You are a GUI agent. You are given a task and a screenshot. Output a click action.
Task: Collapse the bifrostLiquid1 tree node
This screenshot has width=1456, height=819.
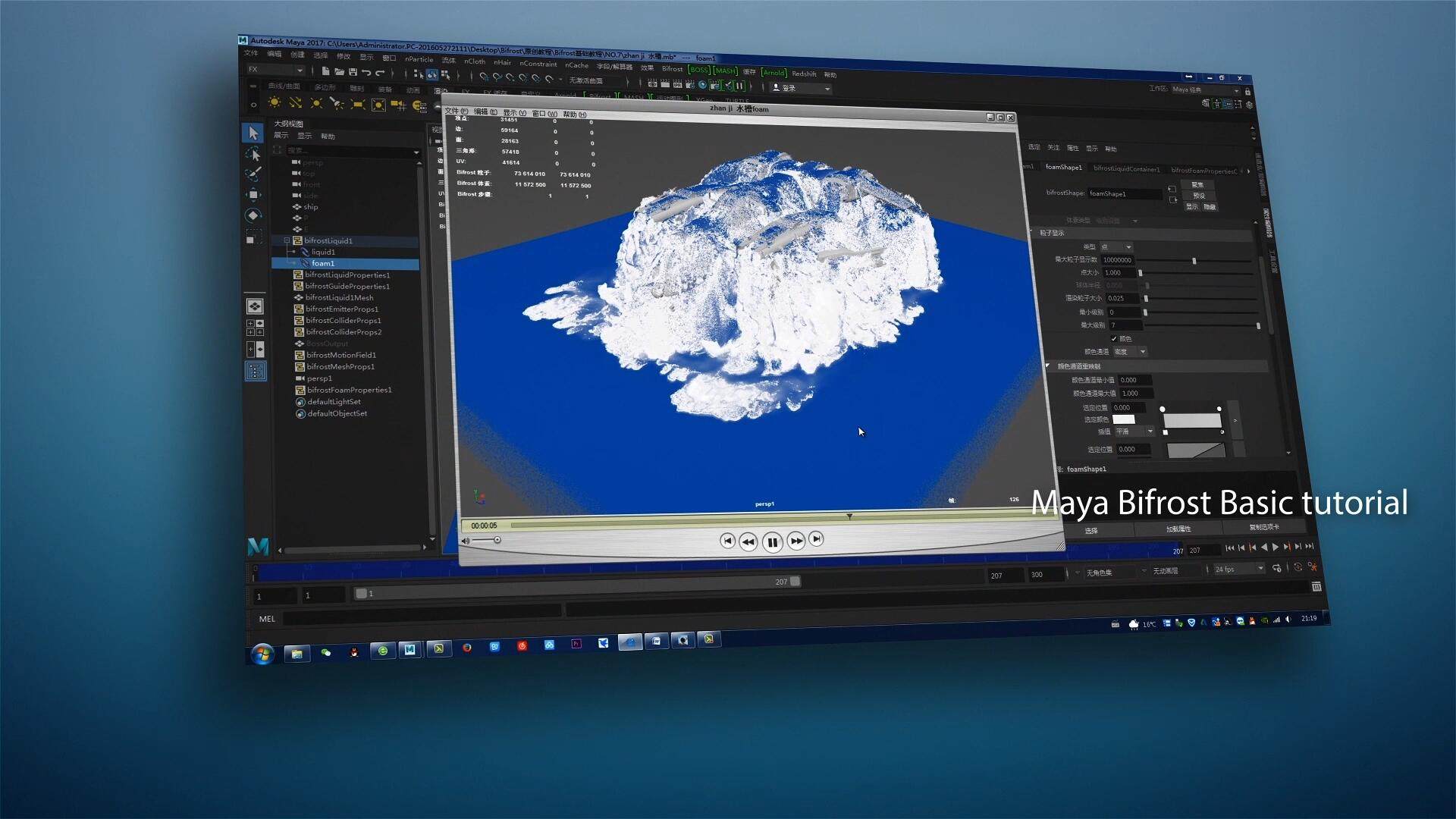pos(287,240)
